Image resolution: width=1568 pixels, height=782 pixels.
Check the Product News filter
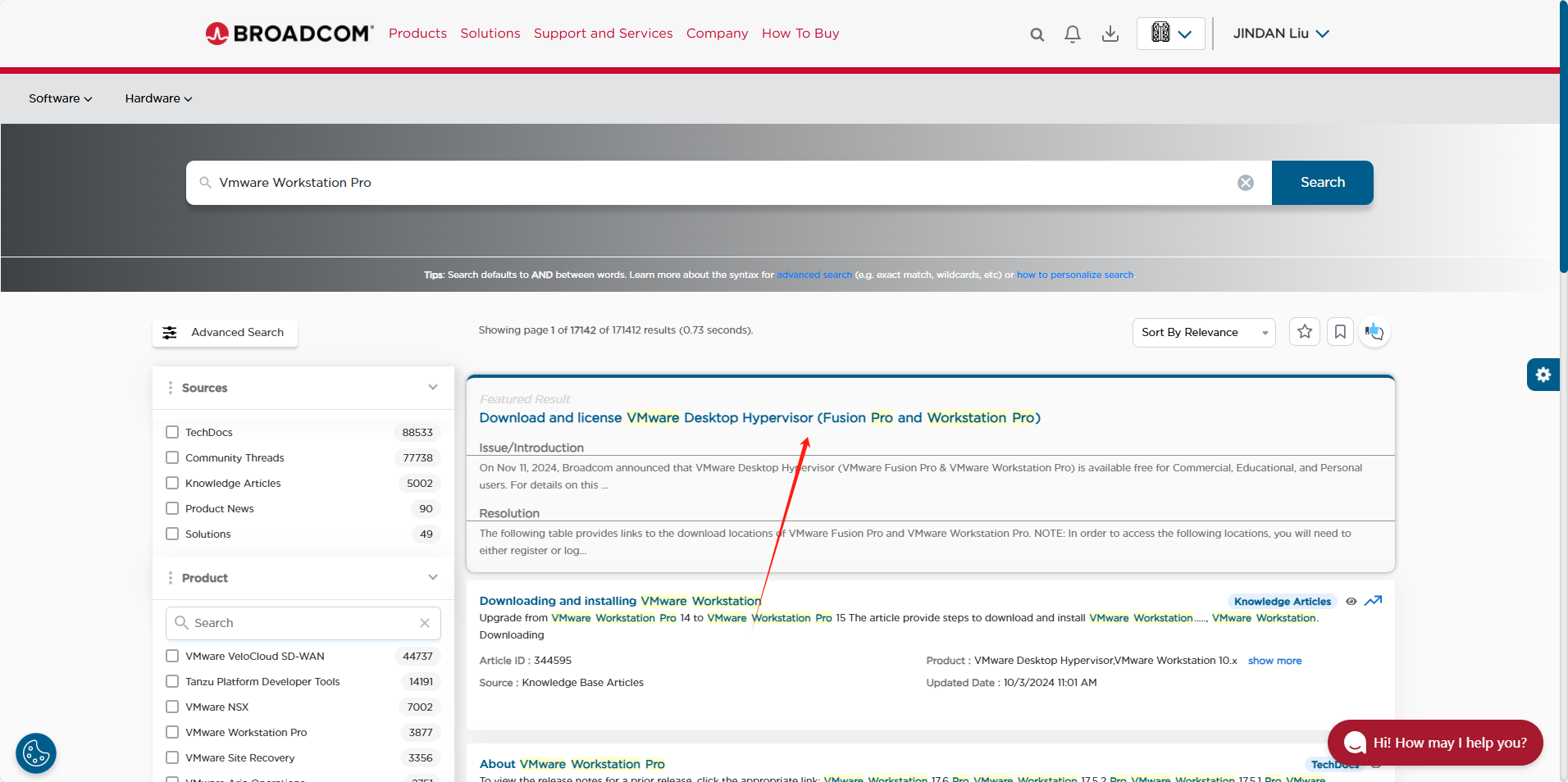tap(172, 508)
